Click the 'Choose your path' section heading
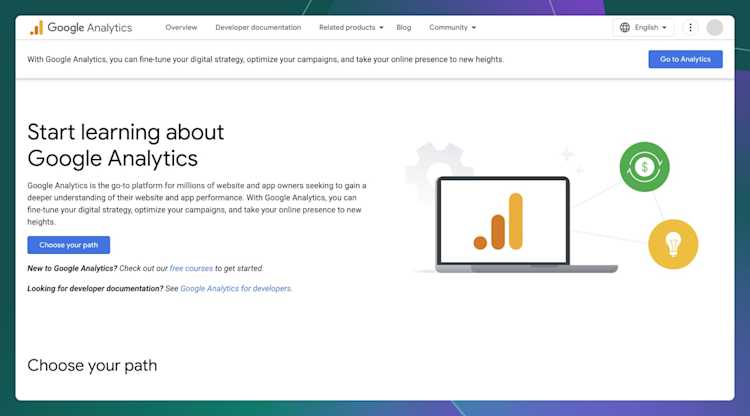This screenshot has height=416, width=750. pos(92,365)
